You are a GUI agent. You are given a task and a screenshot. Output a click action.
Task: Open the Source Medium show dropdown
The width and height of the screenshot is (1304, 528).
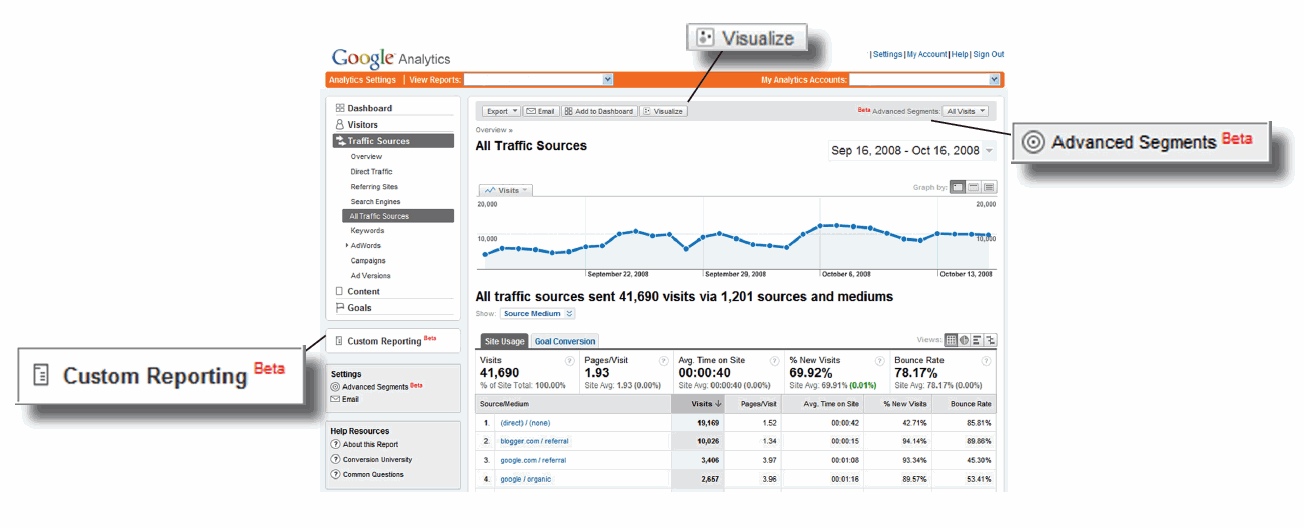point(538,314)
